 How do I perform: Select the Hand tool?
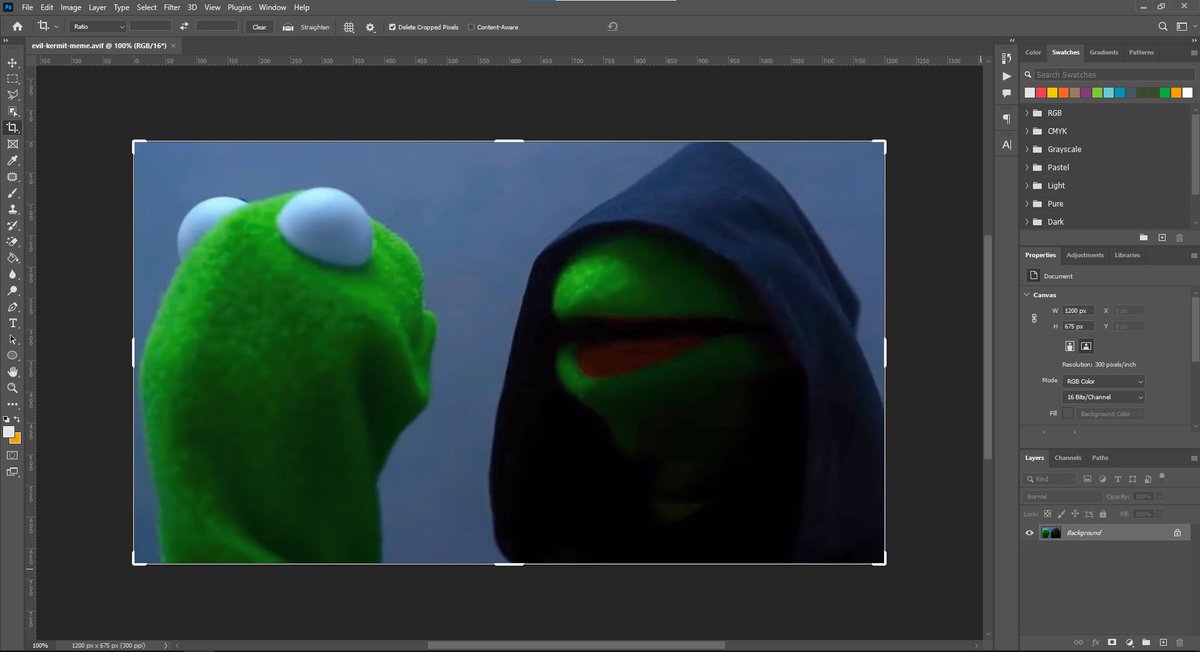(13, 371)
